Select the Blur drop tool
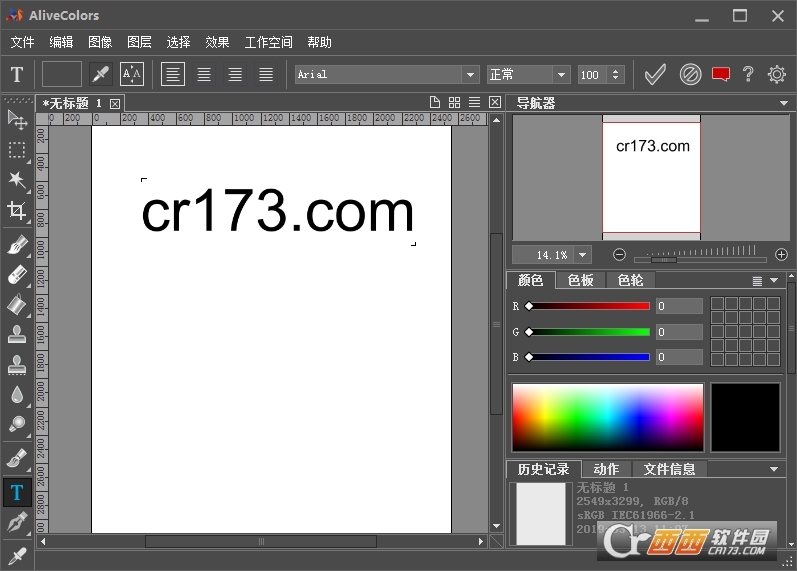797x571 pixels. click(x=17, y=395)
